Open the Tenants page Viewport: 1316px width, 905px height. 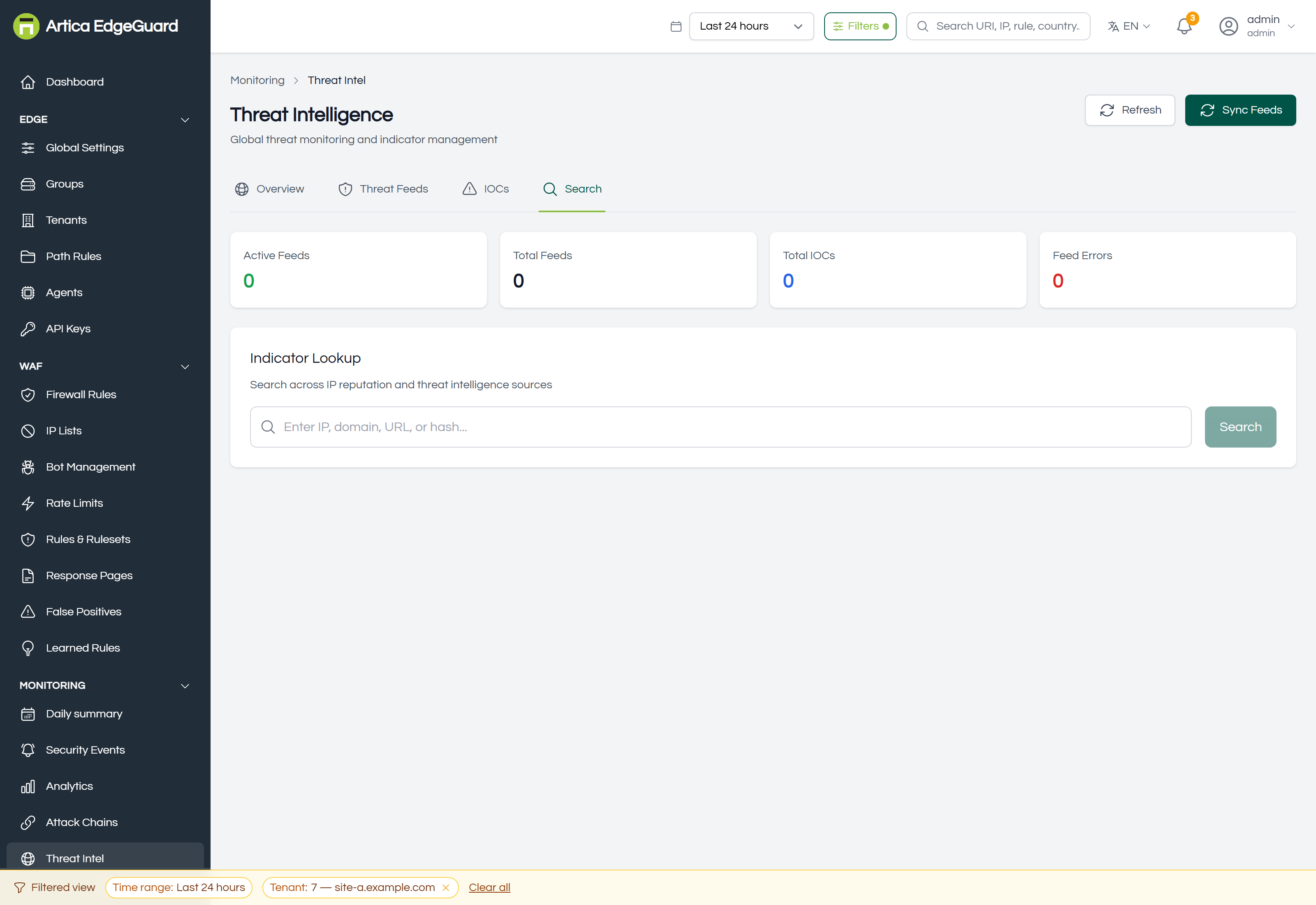click(105, 220)
